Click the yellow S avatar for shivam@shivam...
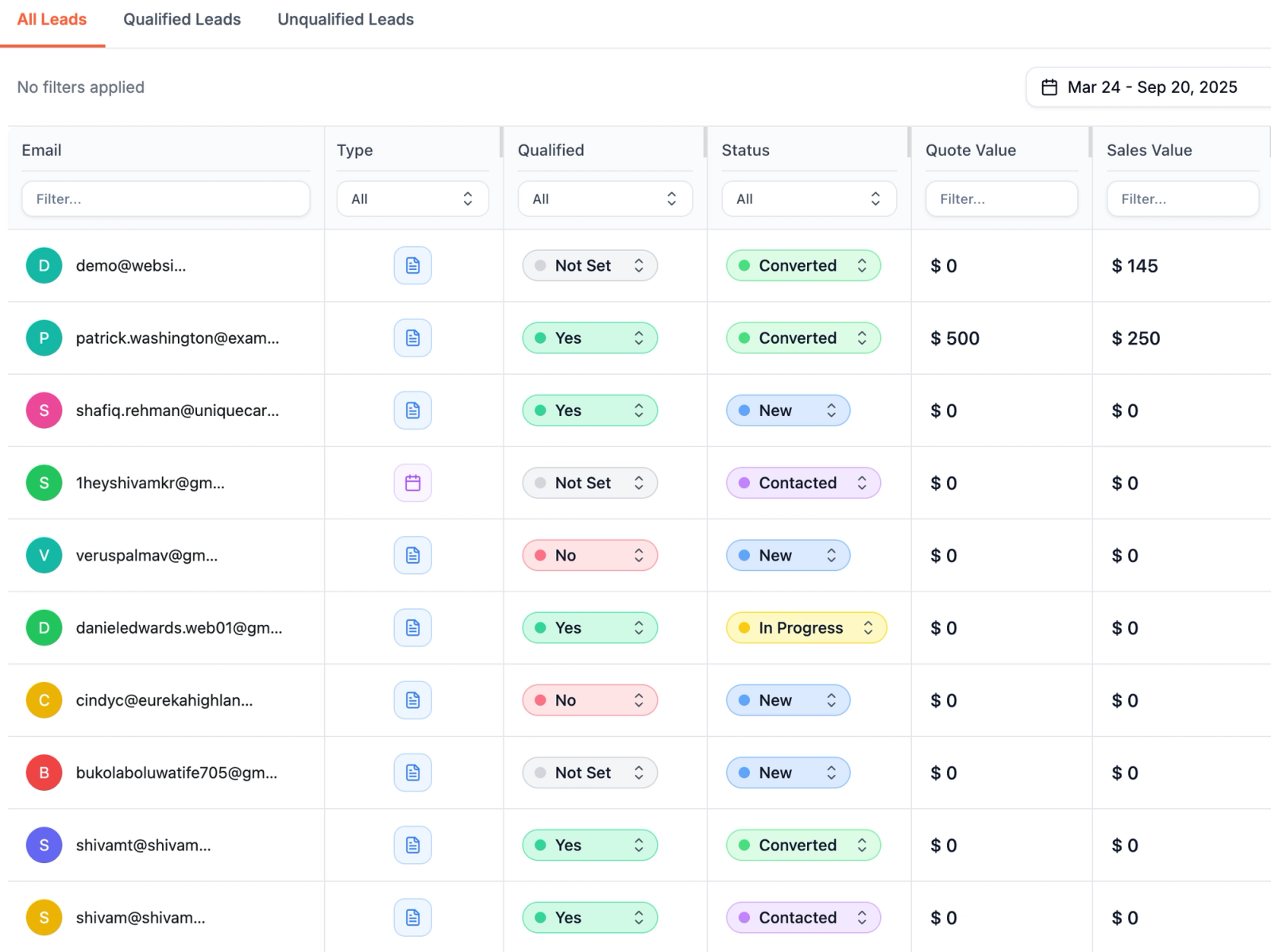 (44, 918)
